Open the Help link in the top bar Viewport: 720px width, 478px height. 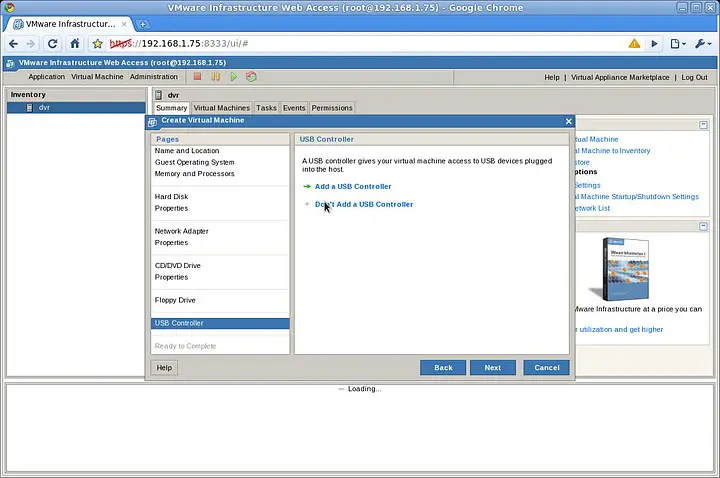(x=551, y=77)
